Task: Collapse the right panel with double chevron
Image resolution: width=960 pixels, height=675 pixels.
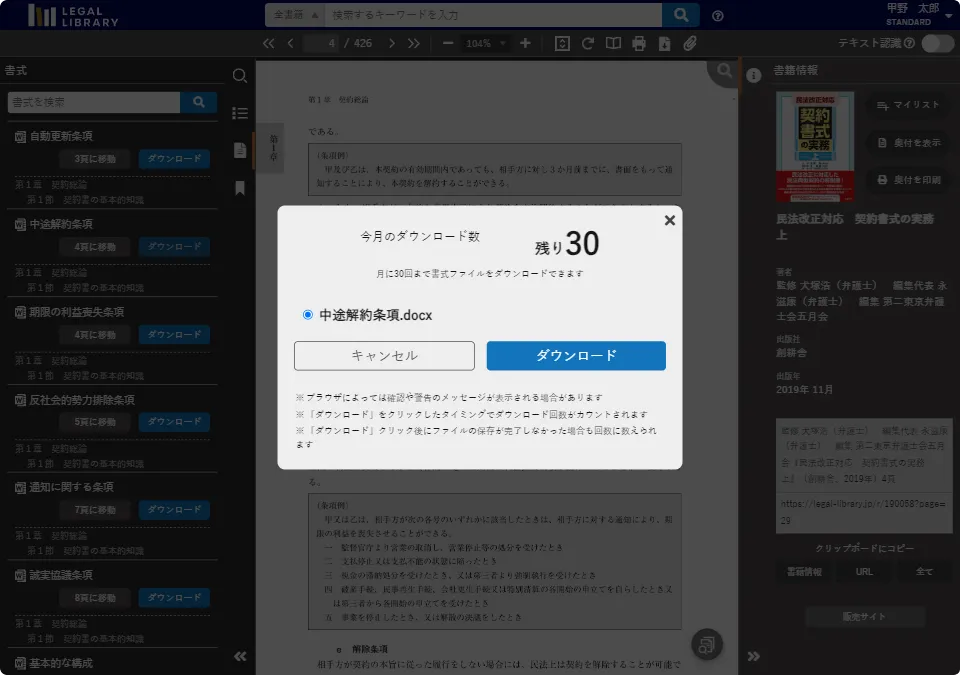Action: pyautogui.click(x=754, y=657)
